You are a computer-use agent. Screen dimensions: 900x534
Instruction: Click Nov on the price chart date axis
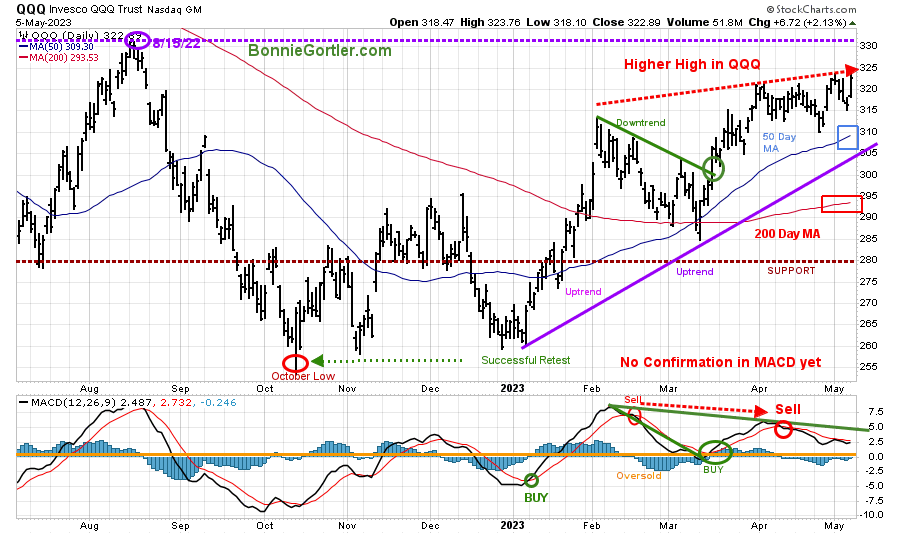[x=347, y=389]
